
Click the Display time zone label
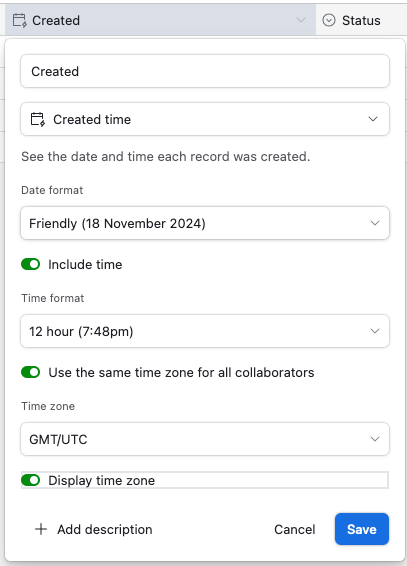coord(101,480)
